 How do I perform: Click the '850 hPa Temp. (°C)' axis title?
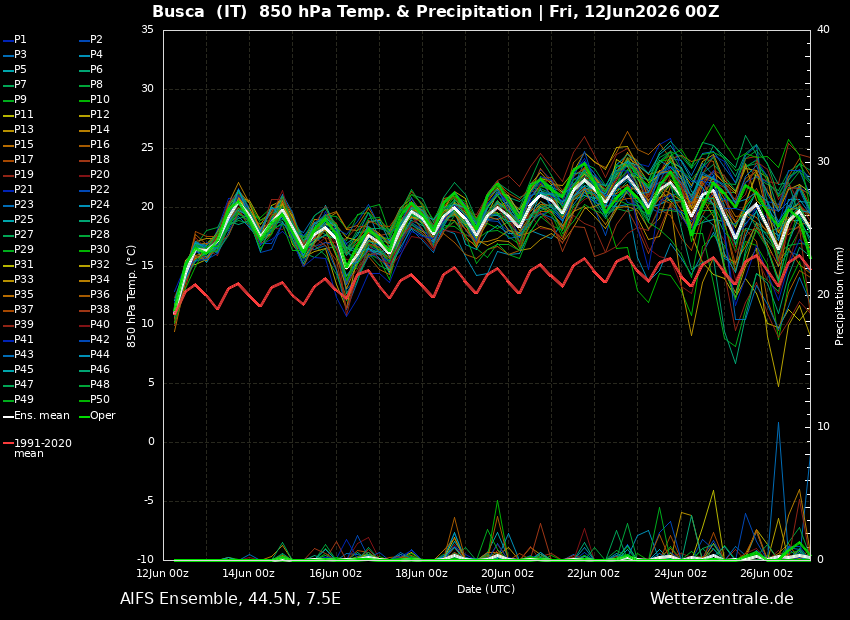(131, 296)
